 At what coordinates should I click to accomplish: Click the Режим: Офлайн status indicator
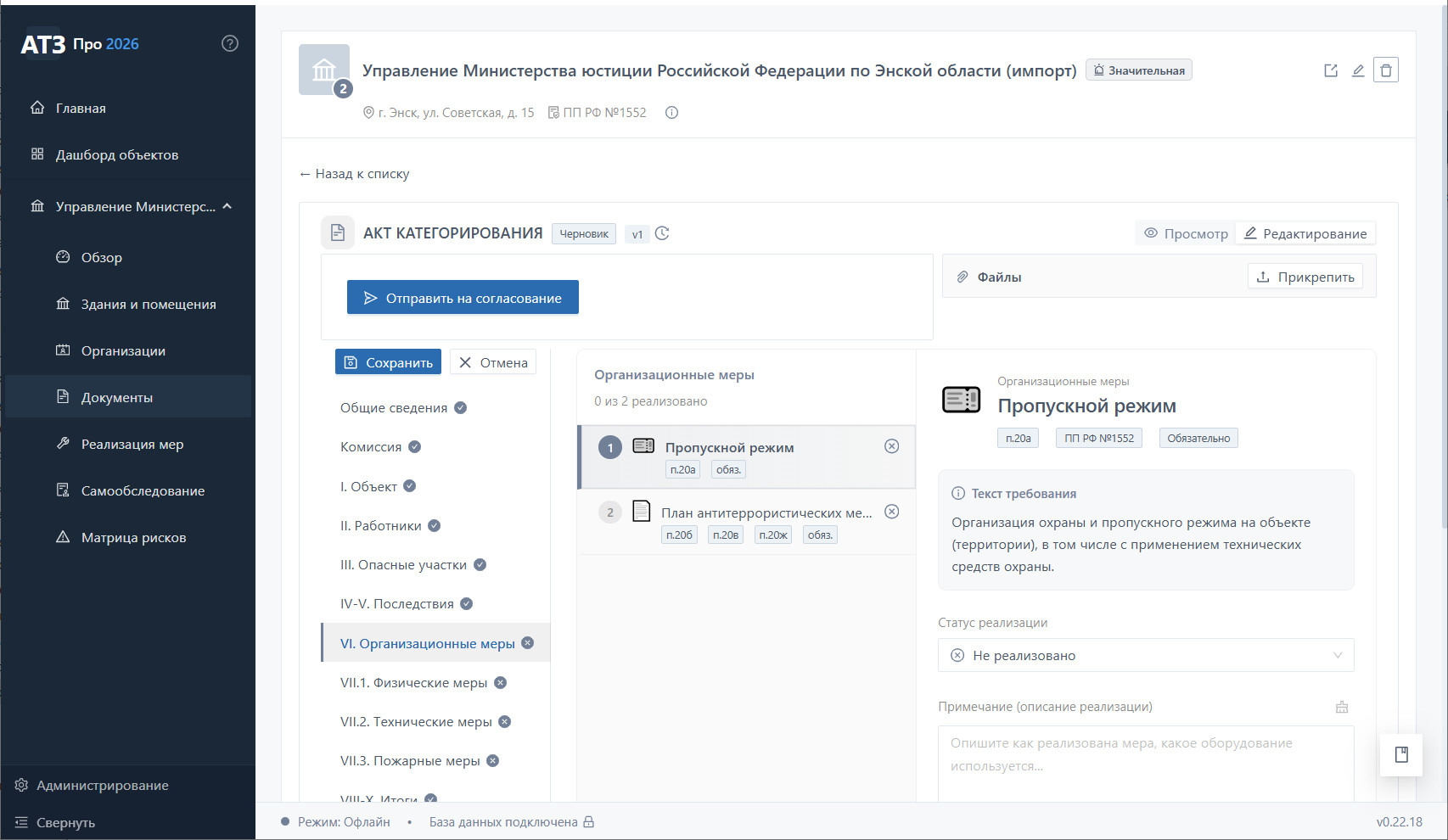coord(336,821)
